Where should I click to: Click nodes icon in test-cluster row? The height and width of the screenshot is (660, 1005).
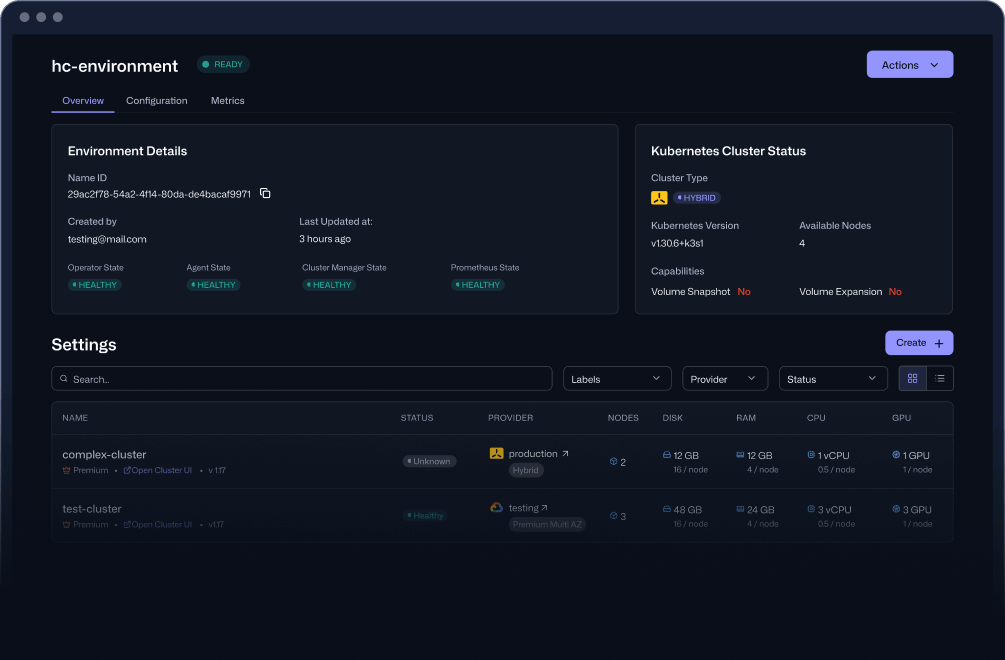[x=613, y=516]
